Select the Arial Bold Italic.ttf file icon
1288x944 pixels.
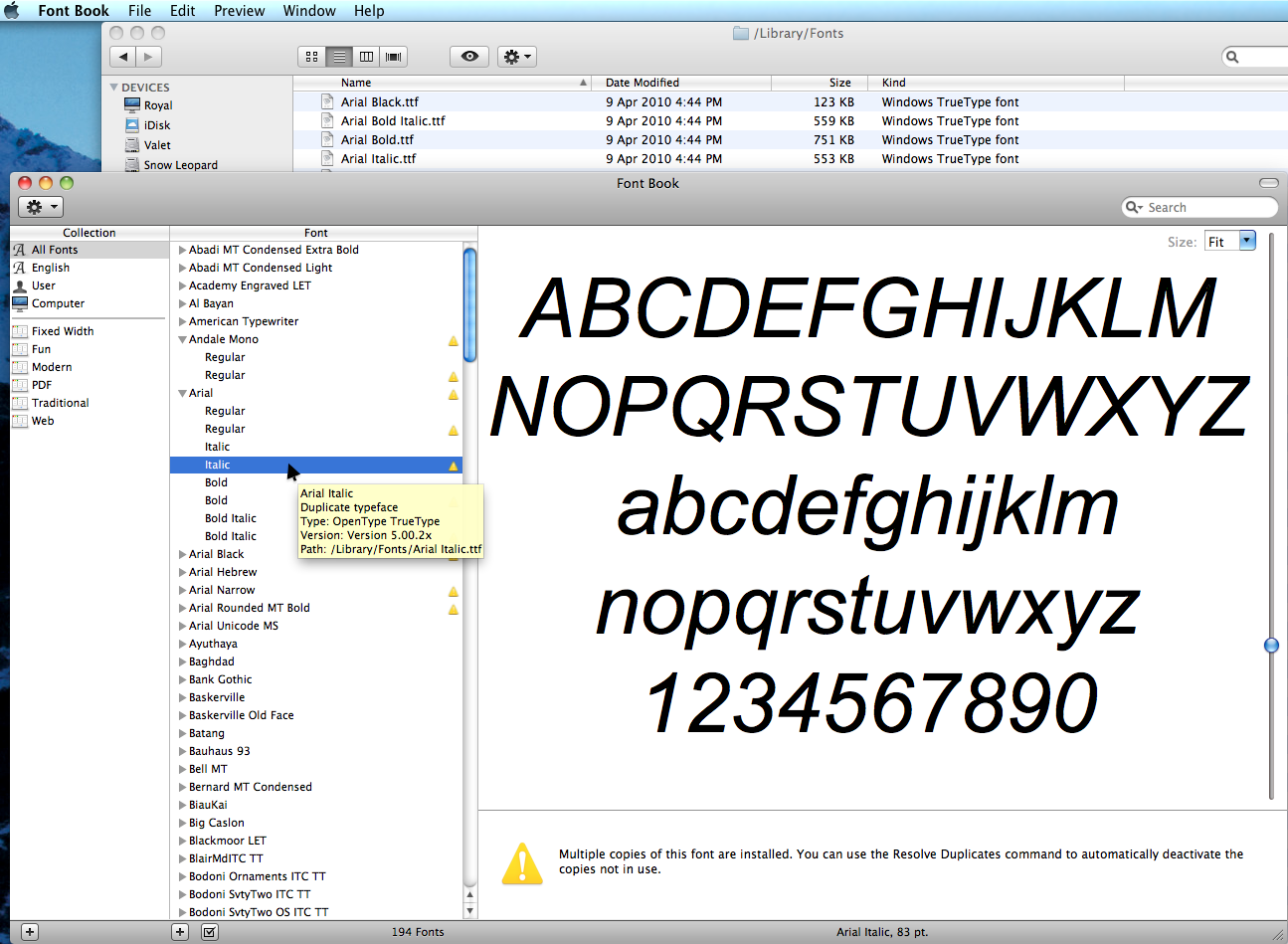click(327, 120)
